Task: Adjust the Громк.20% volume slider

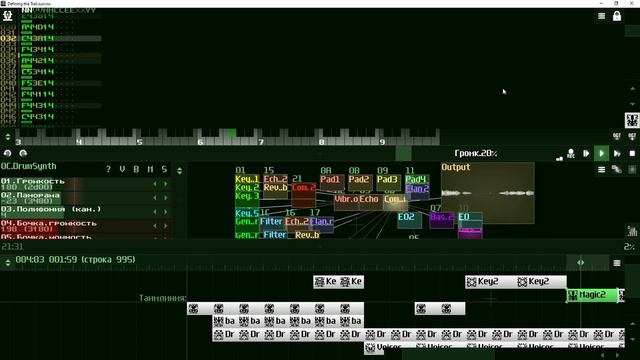Action: (x=475, y=153)
